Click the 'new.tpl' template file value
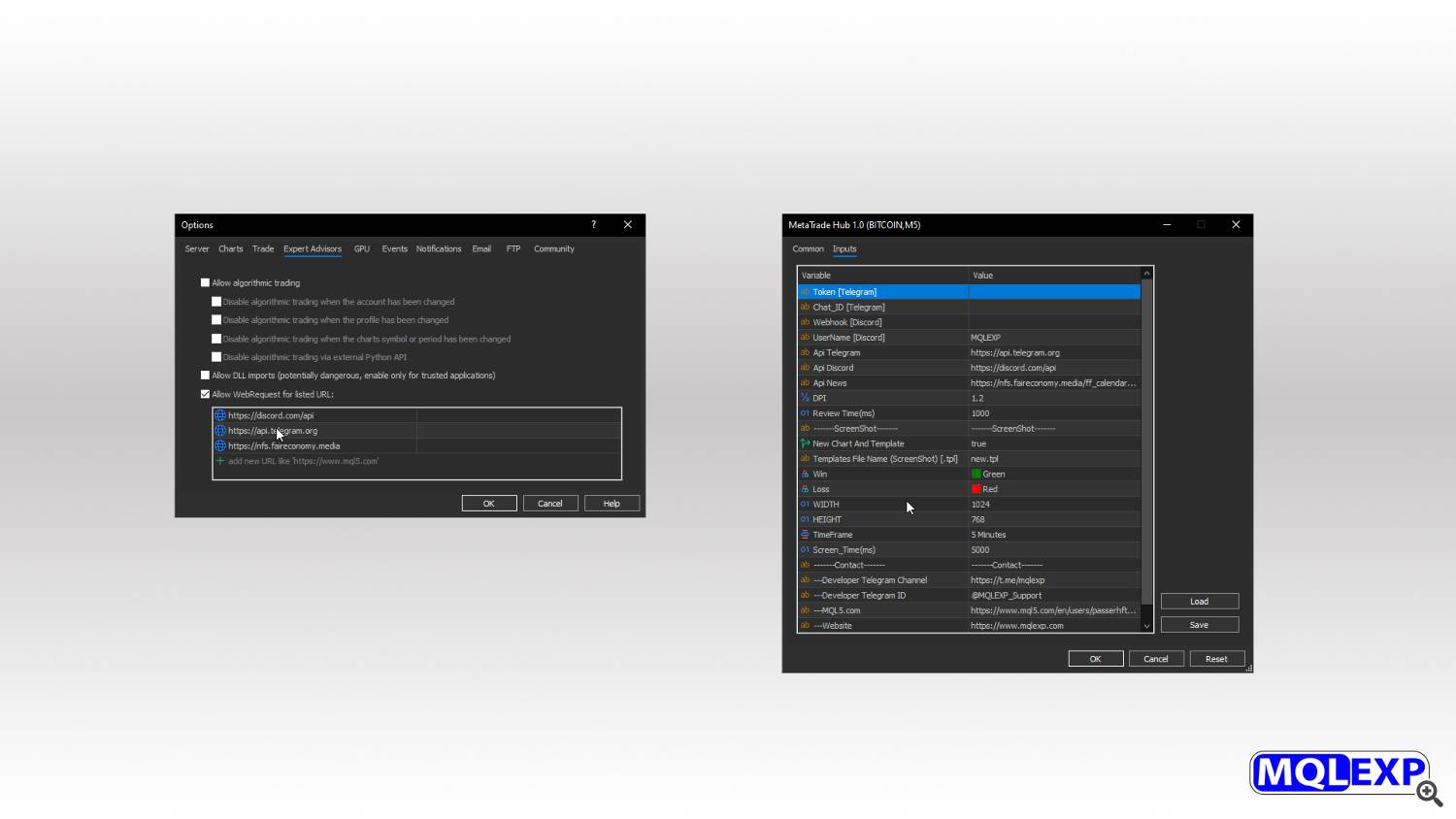This screenshot has width=1456, height=819. (x=984, y=459)
